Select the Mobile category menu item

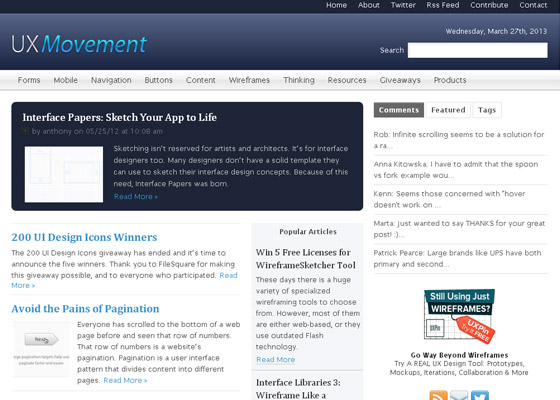[65, 80]
